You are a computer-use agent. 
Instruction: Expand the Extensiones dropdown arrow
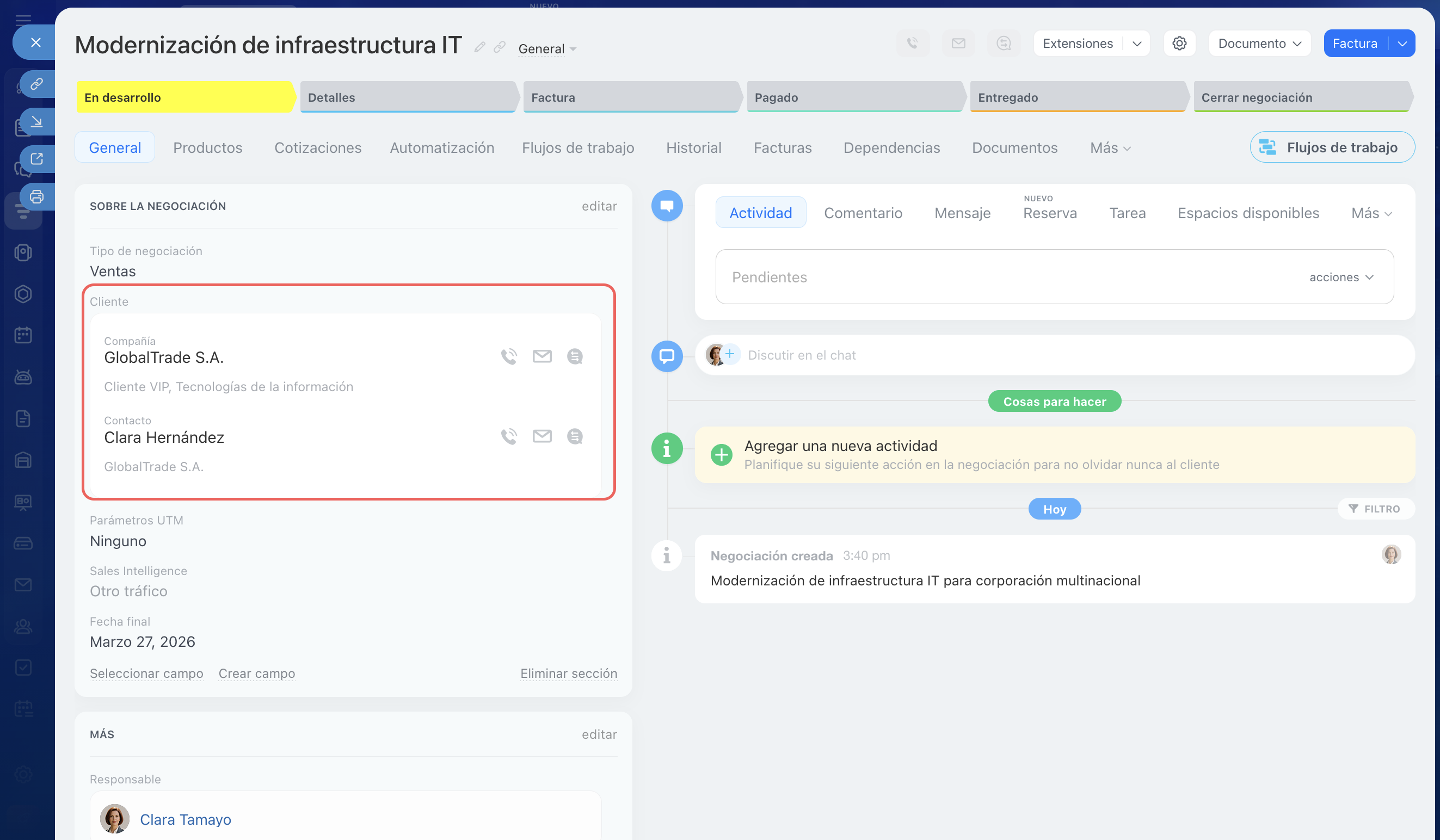[1136, 44]
